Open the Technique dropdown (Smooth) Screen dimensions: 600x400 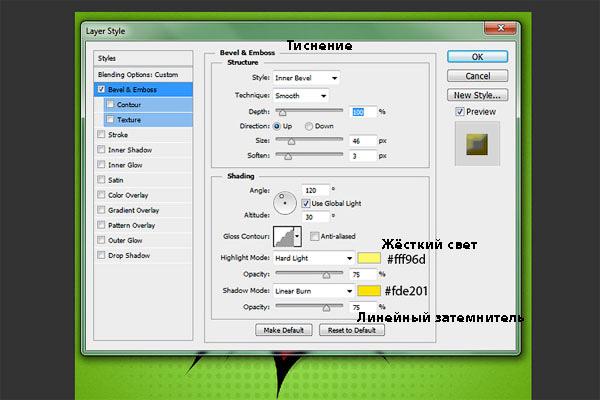click(301, 96)
